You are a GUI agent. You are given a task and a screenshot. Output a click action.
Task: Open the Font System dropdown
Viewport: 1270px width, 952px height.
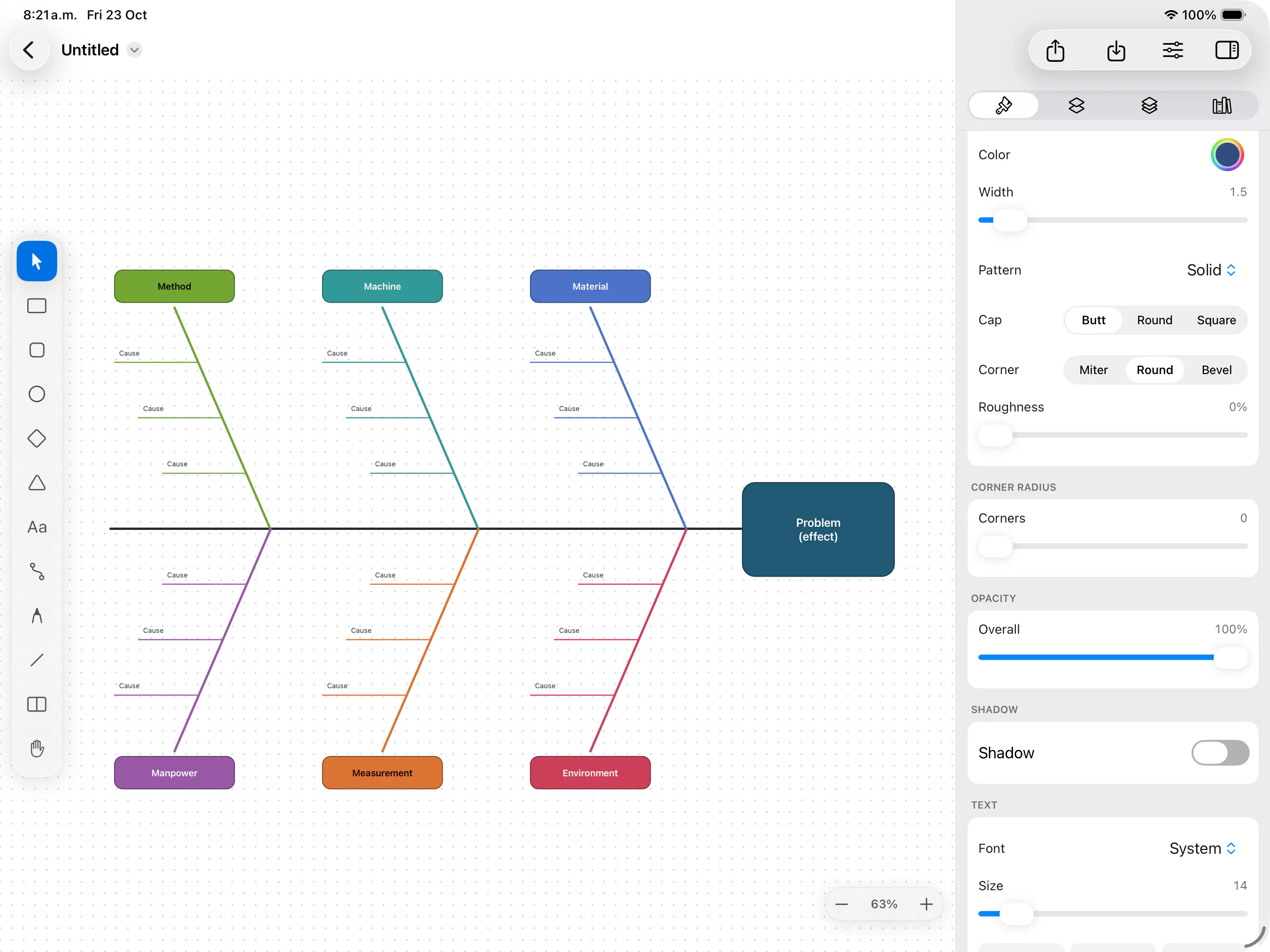1202,849
